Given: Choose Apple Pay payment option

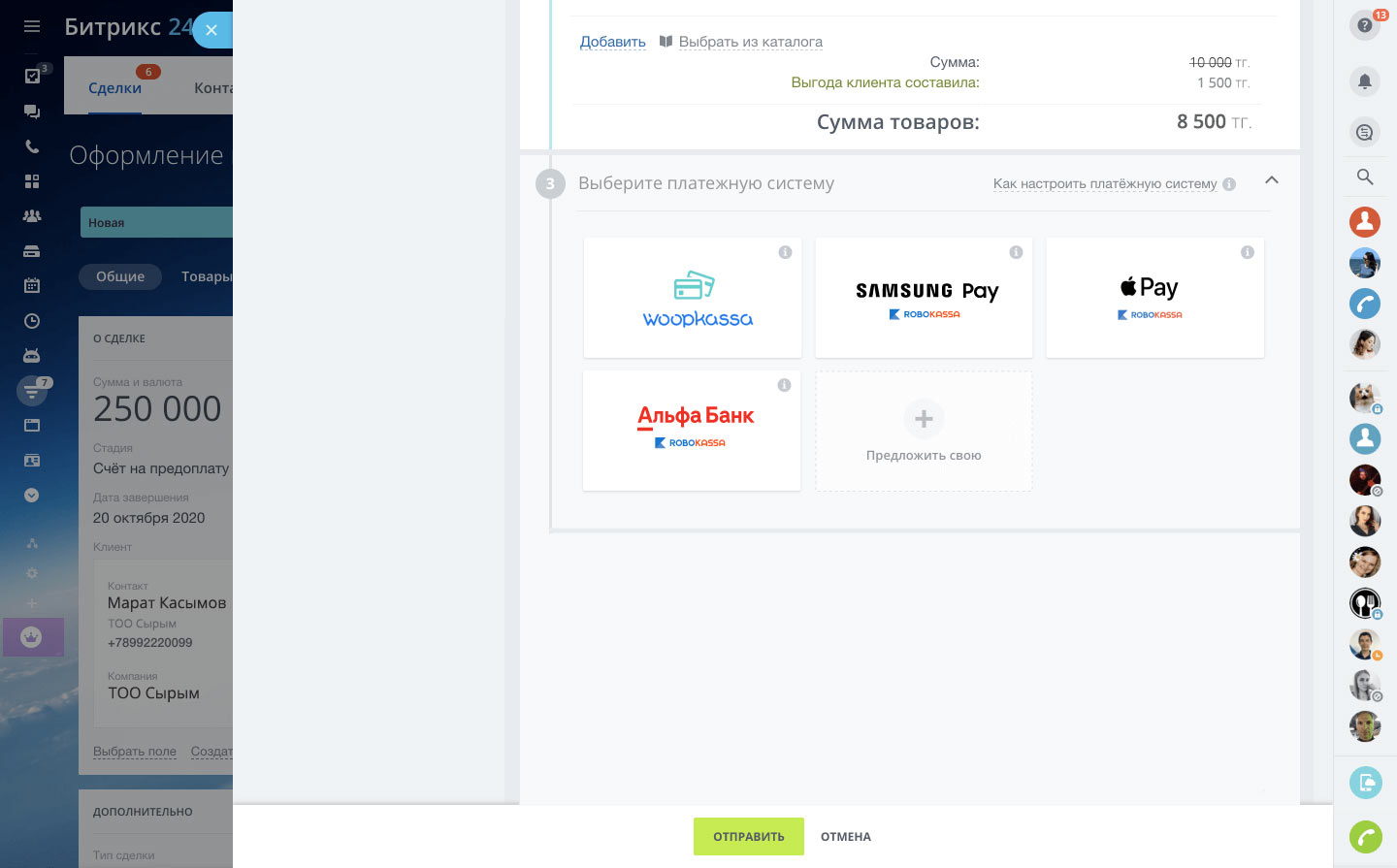Looking at the screenshot, I should coord(1154,298).
